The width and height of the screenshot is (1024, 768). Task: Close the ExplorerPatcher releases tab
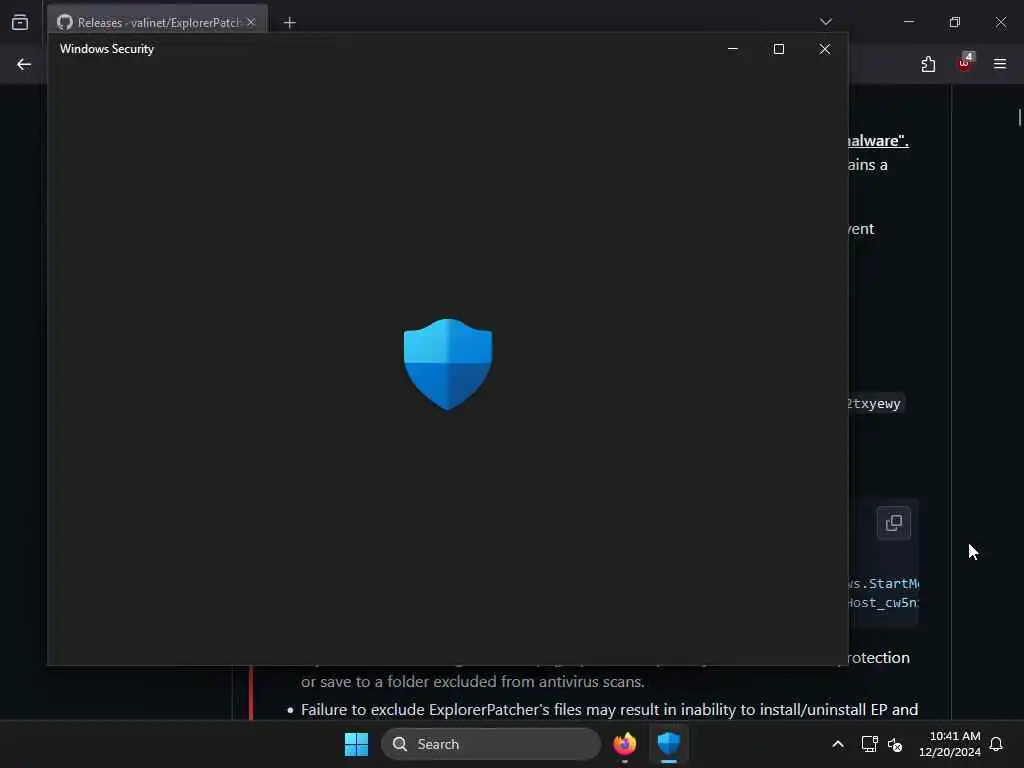(251, 22)
